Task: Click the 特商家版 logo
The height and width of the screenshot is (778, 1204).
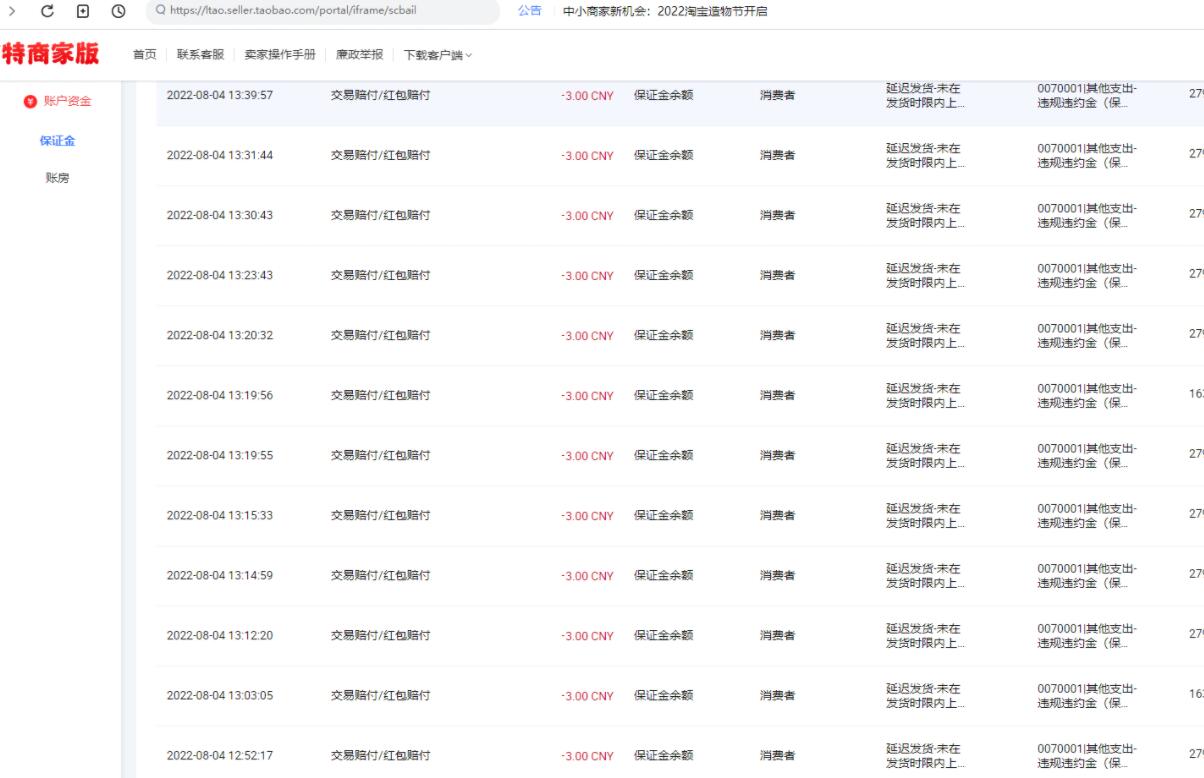Action: 50,54
